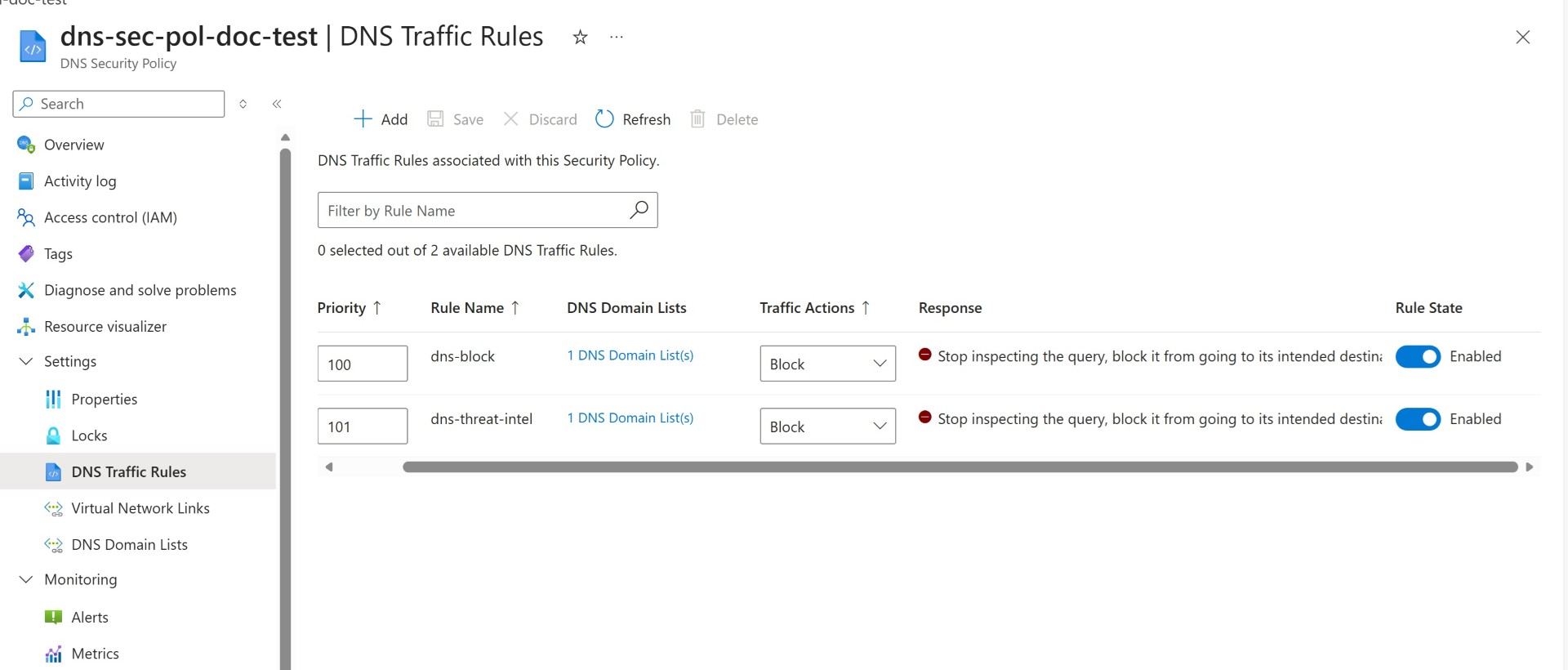Click the Refresh circular arrow icon
This screenshot has width=1568, height=670.
604,118
